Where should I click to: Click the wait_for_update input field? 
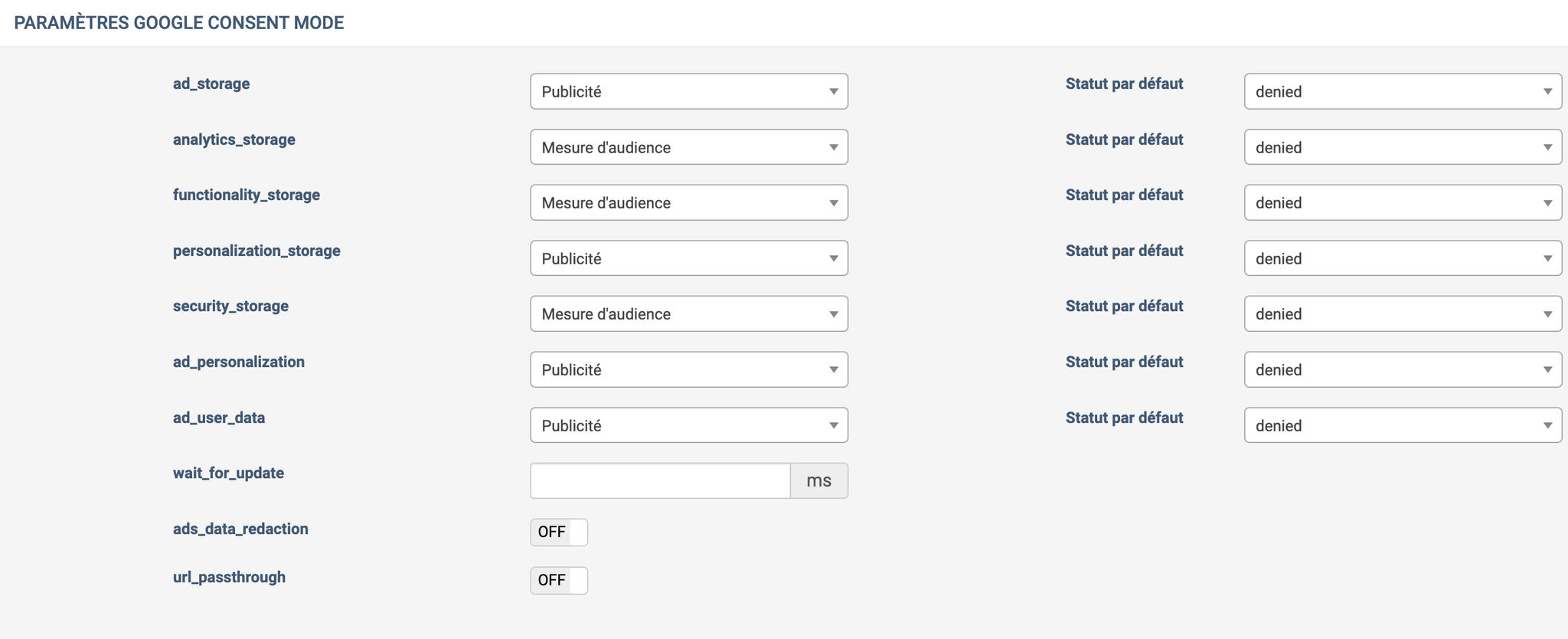point(660,480)
